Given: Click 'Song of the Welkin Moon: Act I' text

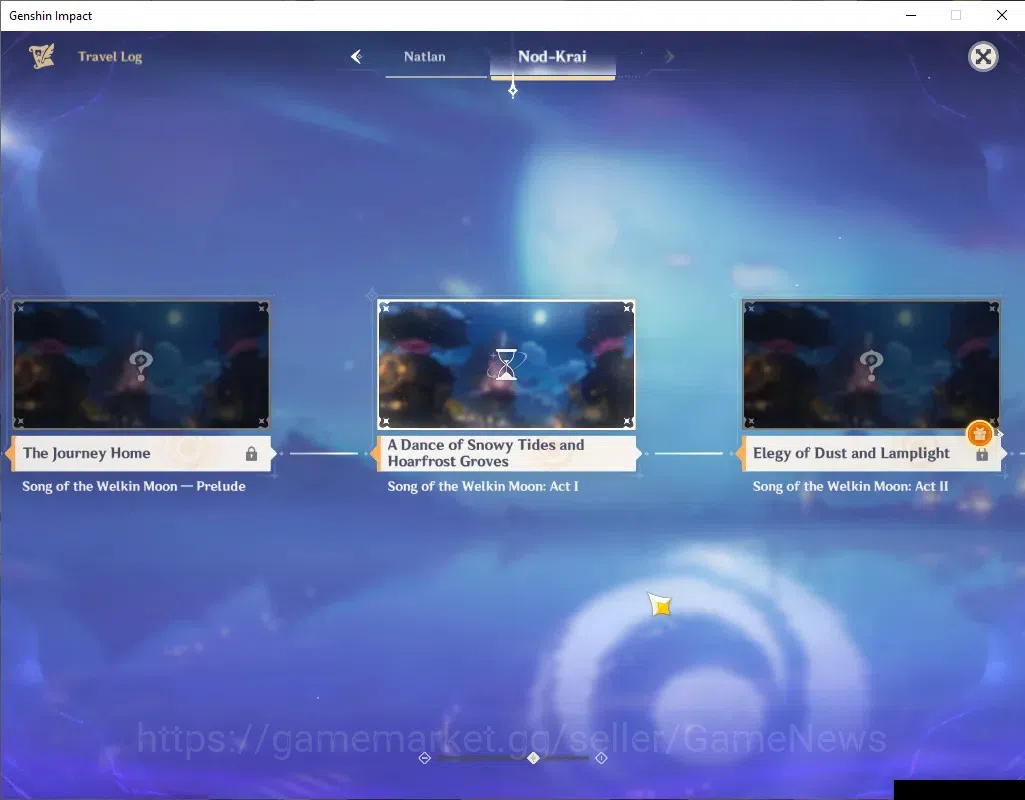Looking at the screenshot, I should click(483, 486).
